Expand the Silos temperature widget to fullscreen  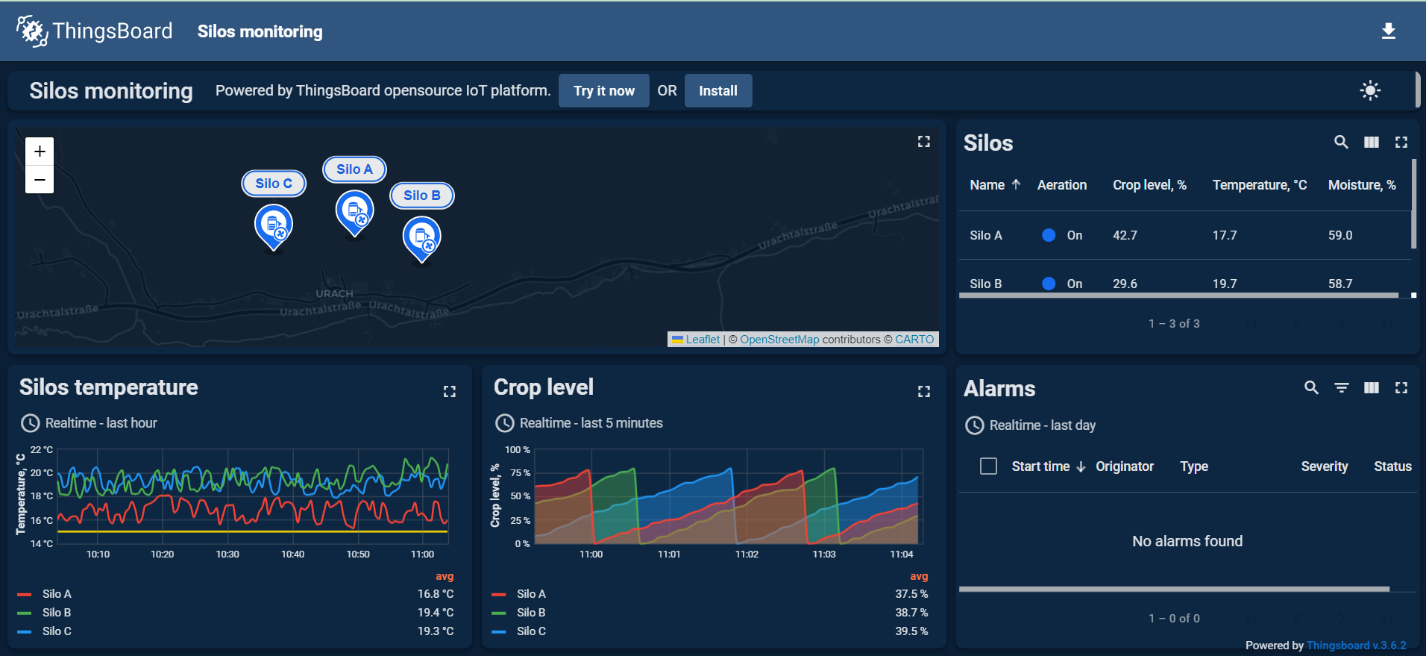(449, 391)
